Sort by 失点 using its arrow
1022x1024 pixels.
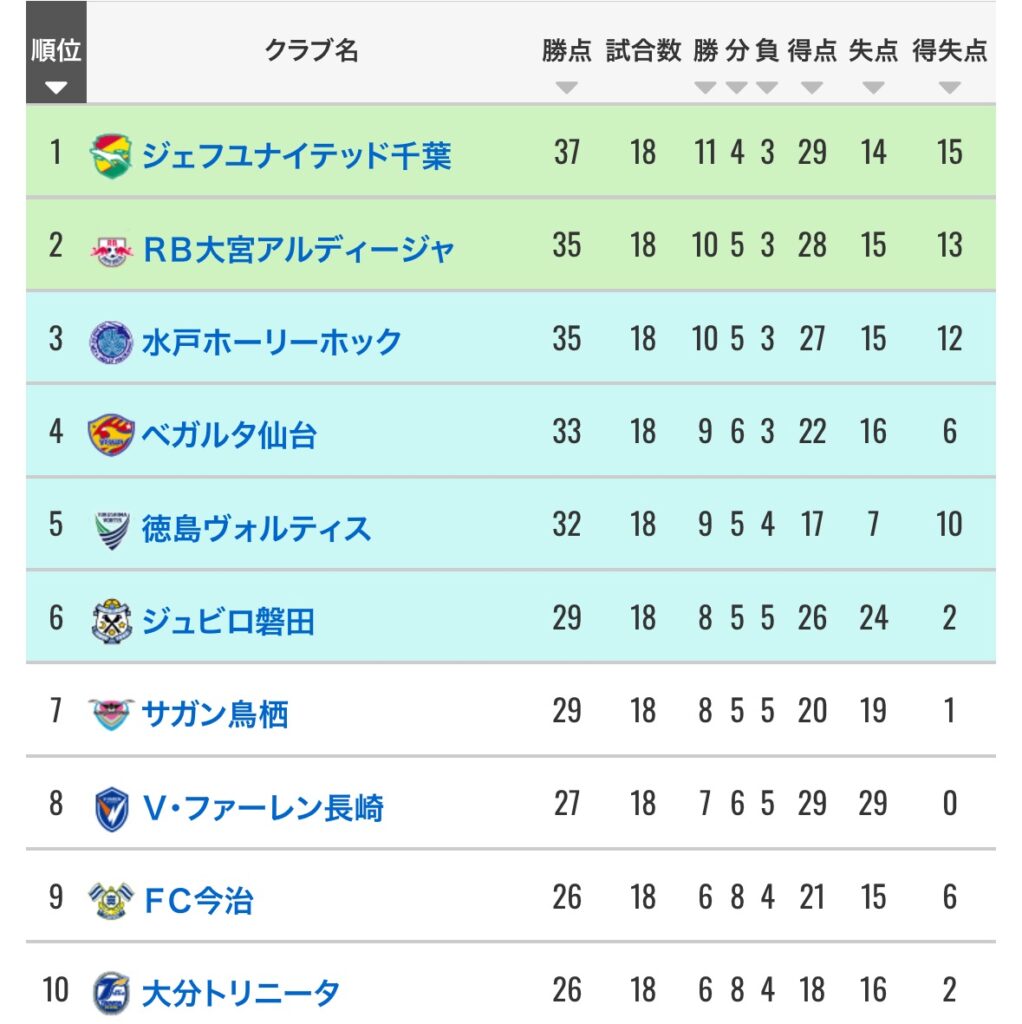tap(873, 88)
